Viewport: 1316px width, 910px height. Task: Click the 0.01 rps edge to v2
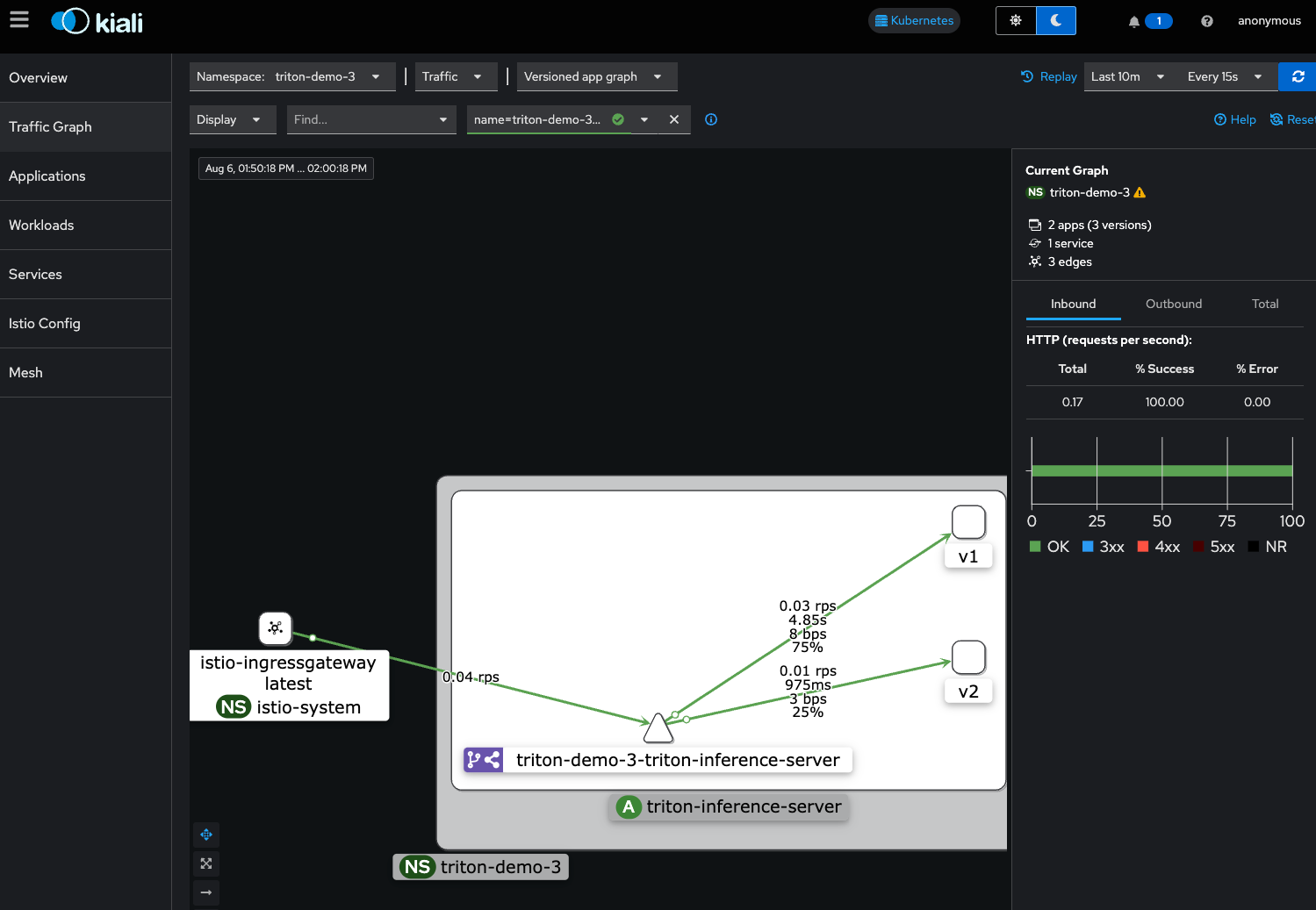pos(808,670)
